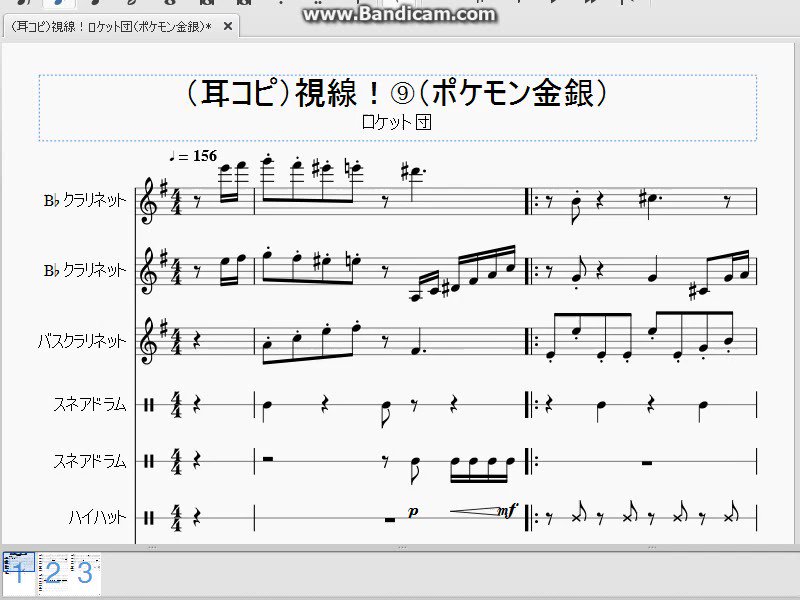Select the upper スネアドラム staff label
800x600 pixels.
pyautogui.click(x=90, y=405)
